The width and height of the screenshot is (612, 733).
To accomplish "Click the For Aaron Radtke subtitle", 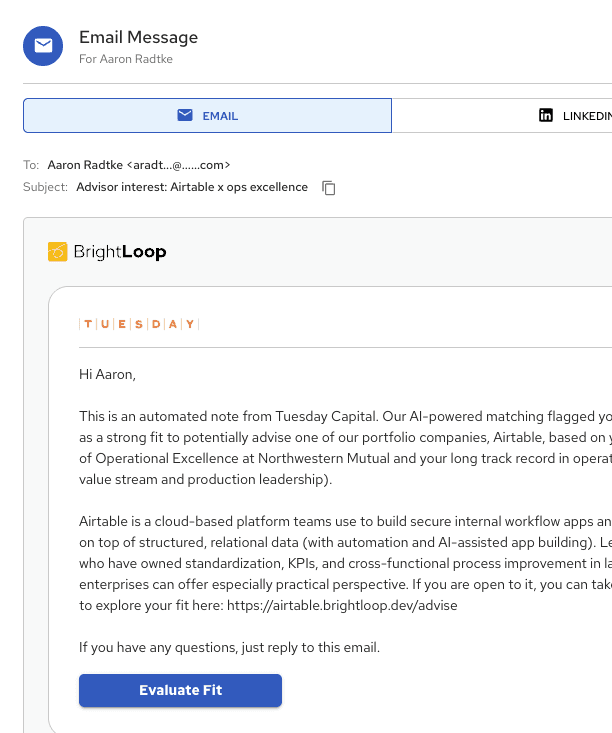I will point(126,59).
